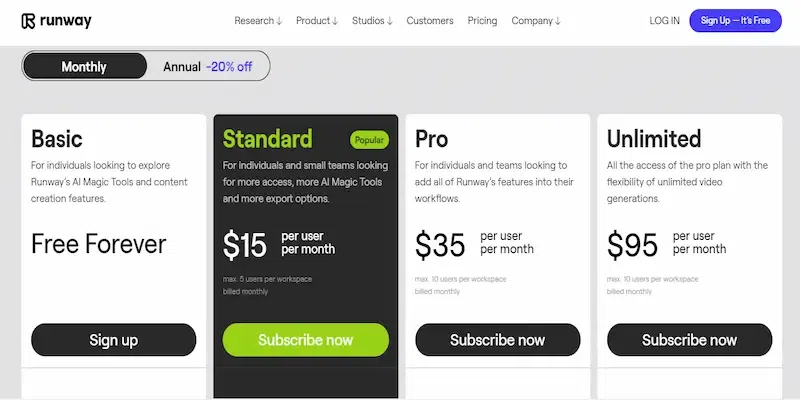The height and width of the screenshot is (400, 800).
Task: Open the Studios dropdown menu
Action: point(374,20)
